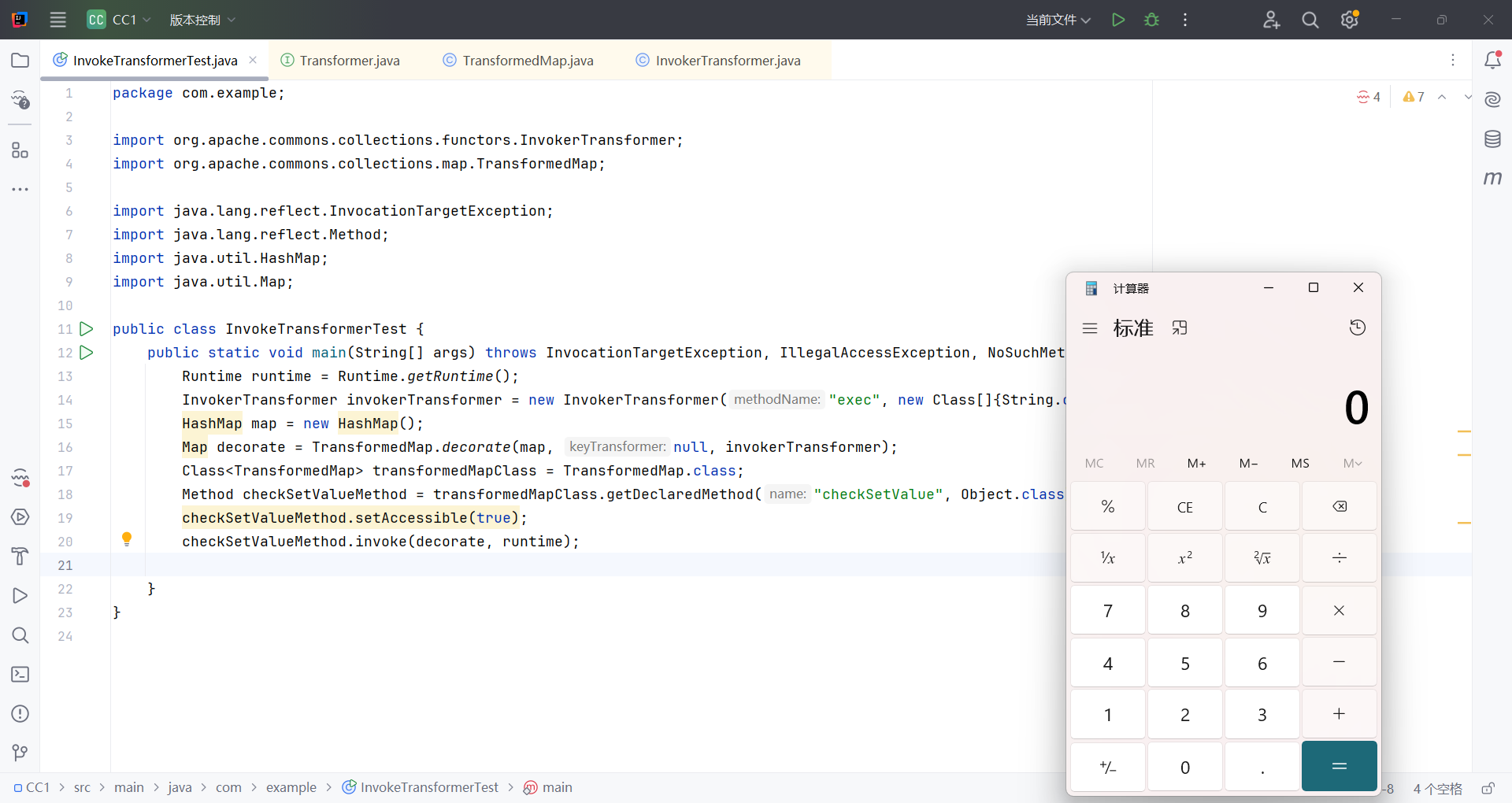Open the Project folder tool window
Viewport: 1512px width, 803px height.
20,61
